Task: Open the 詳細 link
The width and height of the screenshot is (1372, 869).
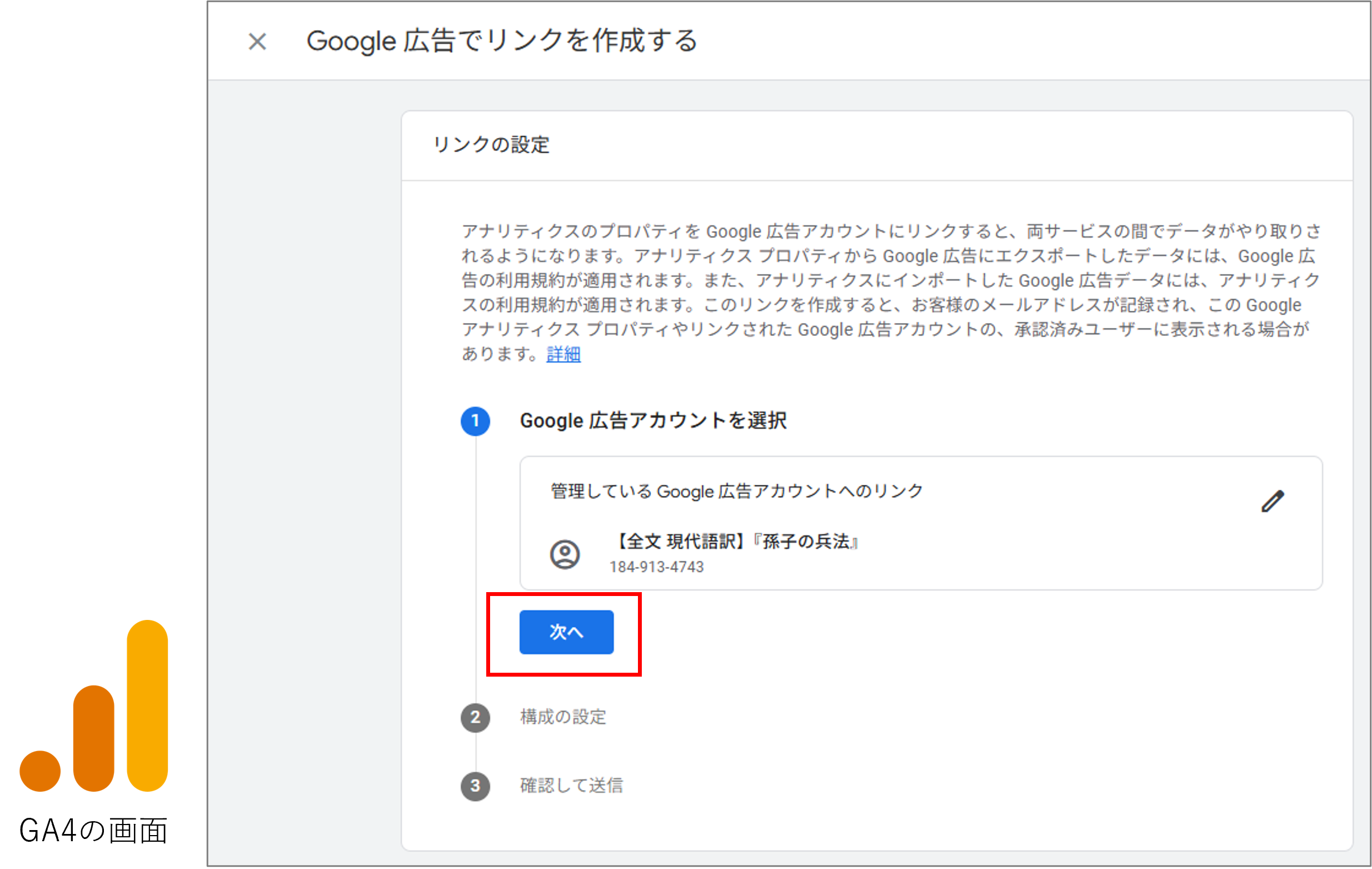Action: [563, 354]
